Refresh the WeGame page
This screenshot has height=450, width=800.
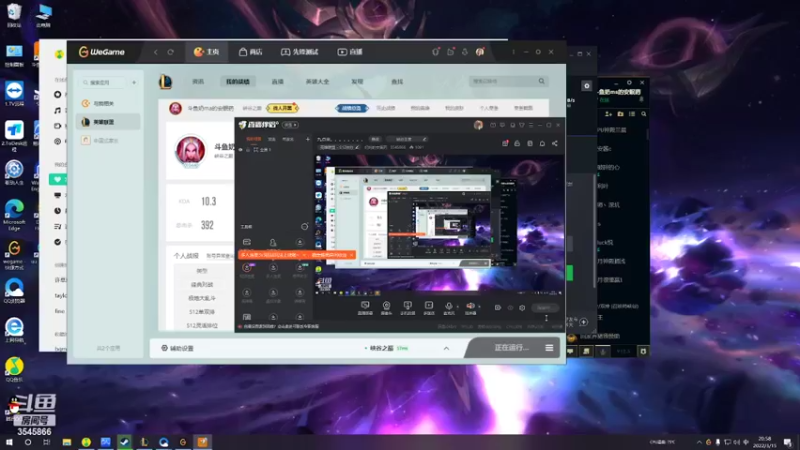[170, 52]
